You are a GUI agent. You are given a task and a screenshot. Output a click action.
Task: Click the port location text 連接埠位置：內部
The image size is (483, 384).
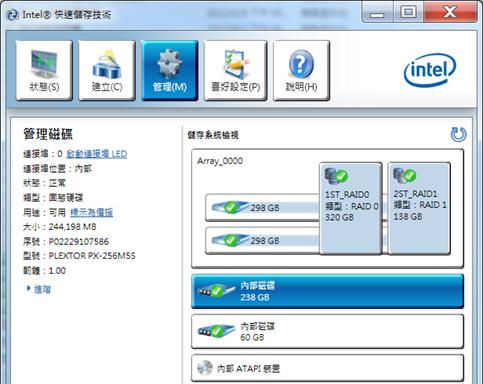click(57, 169)
